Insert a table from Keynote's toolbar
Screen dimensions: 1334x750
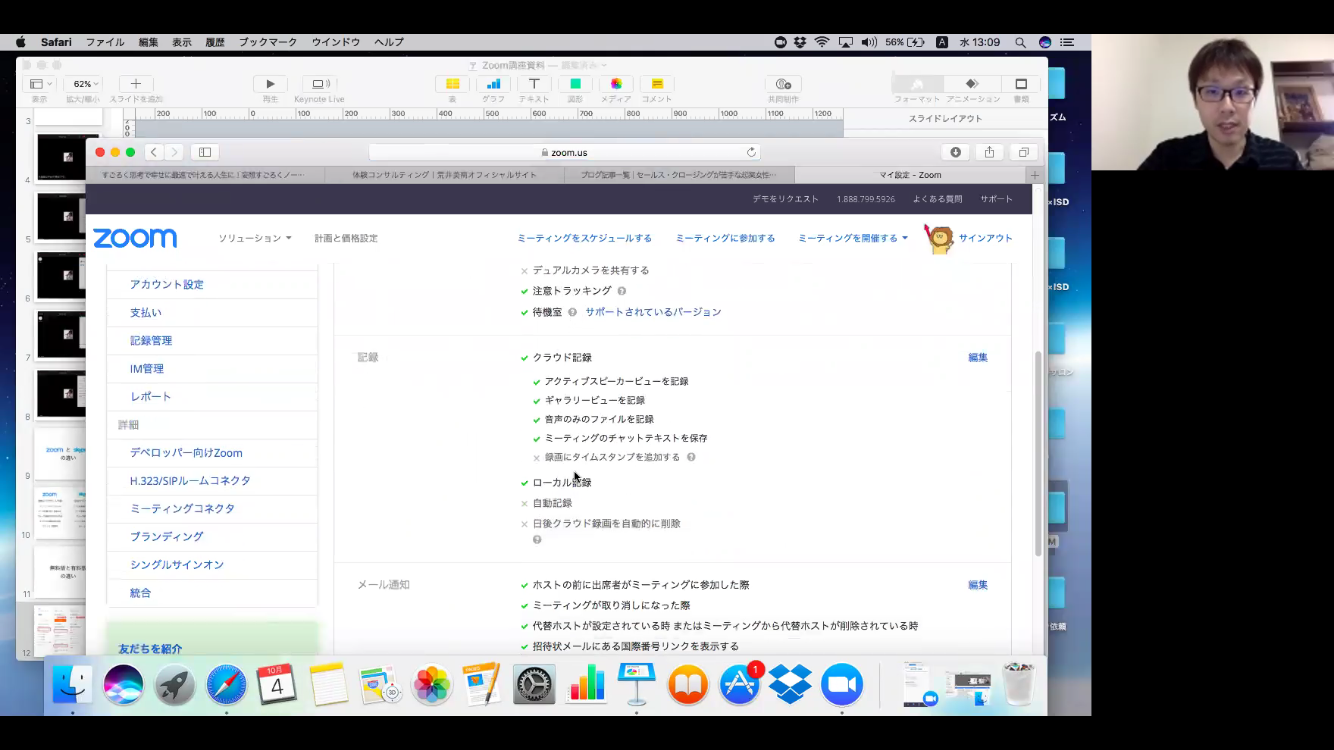click(x=452, y=84)
